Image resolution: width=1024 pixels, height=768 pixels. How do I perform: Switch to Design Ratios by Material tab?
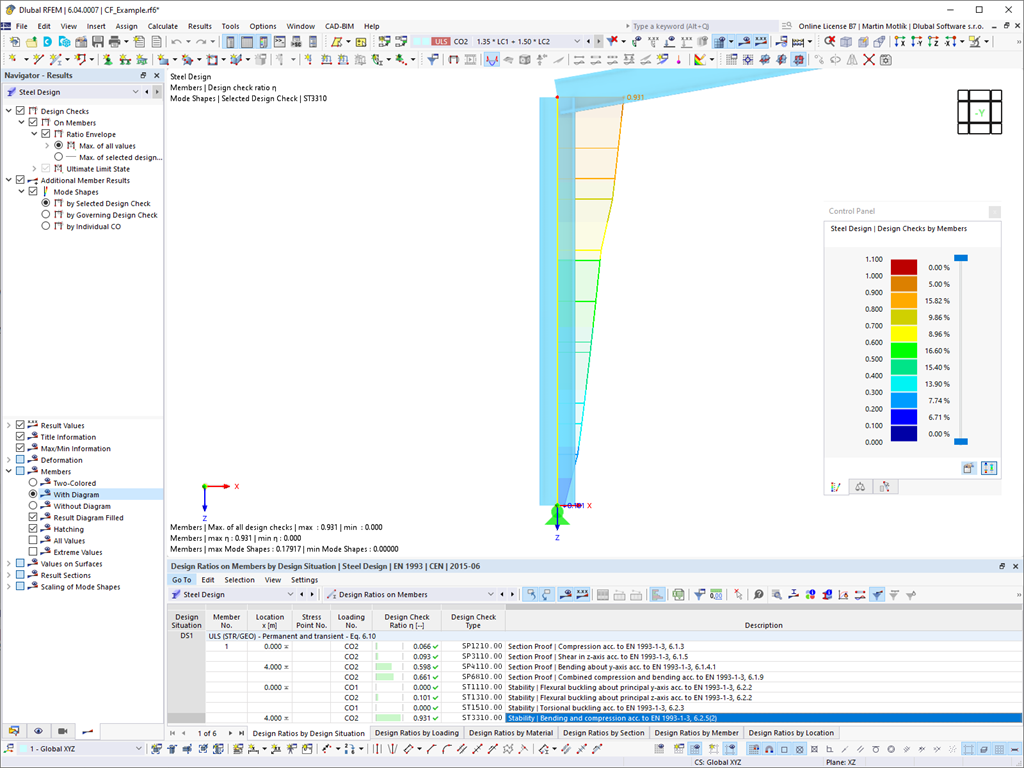coord(511,733)
